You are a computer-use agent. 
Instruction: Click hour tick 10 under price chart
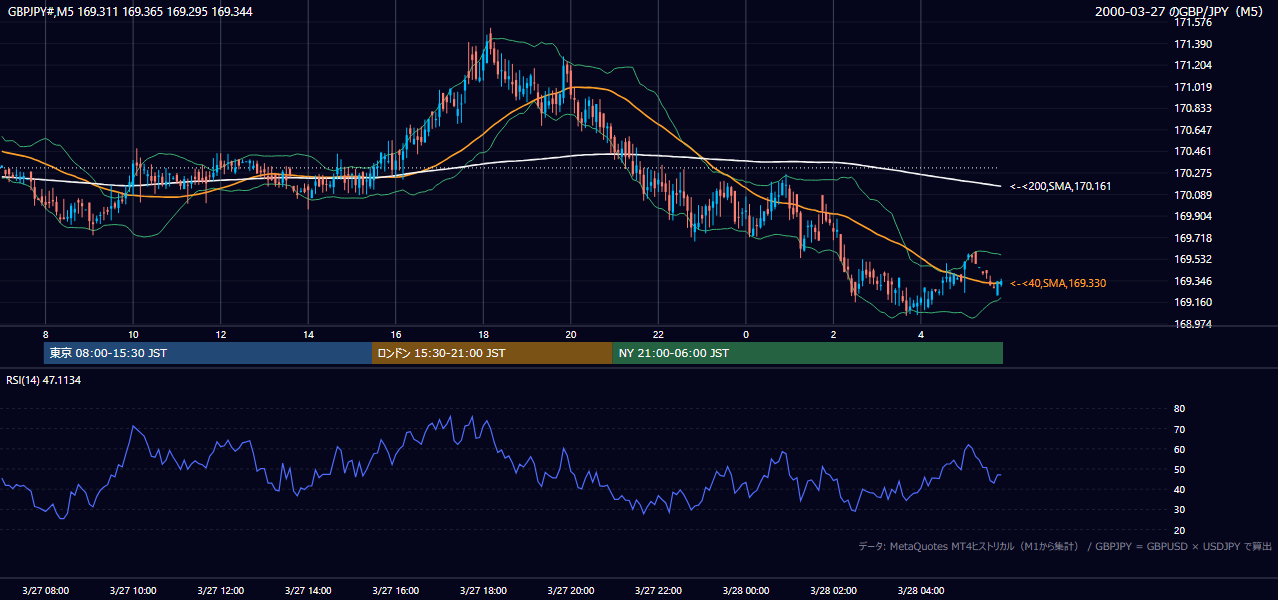pyautogui.click(x=133, y=335)
